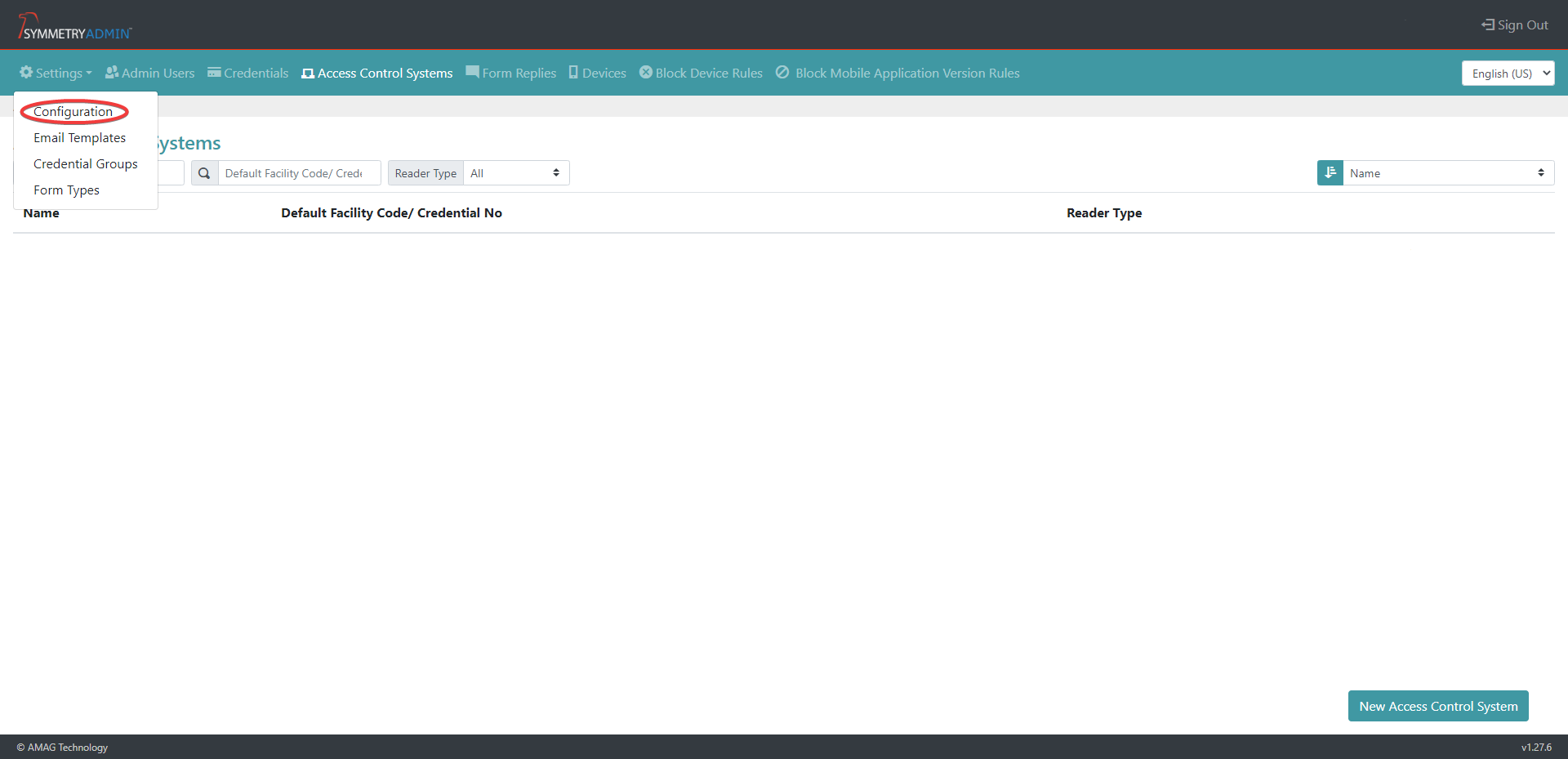The height and width of the screenshot is (759, 1568).
Task: Click the Reader Type column header
Action: pyautogui.click(x=1104, y=213)
